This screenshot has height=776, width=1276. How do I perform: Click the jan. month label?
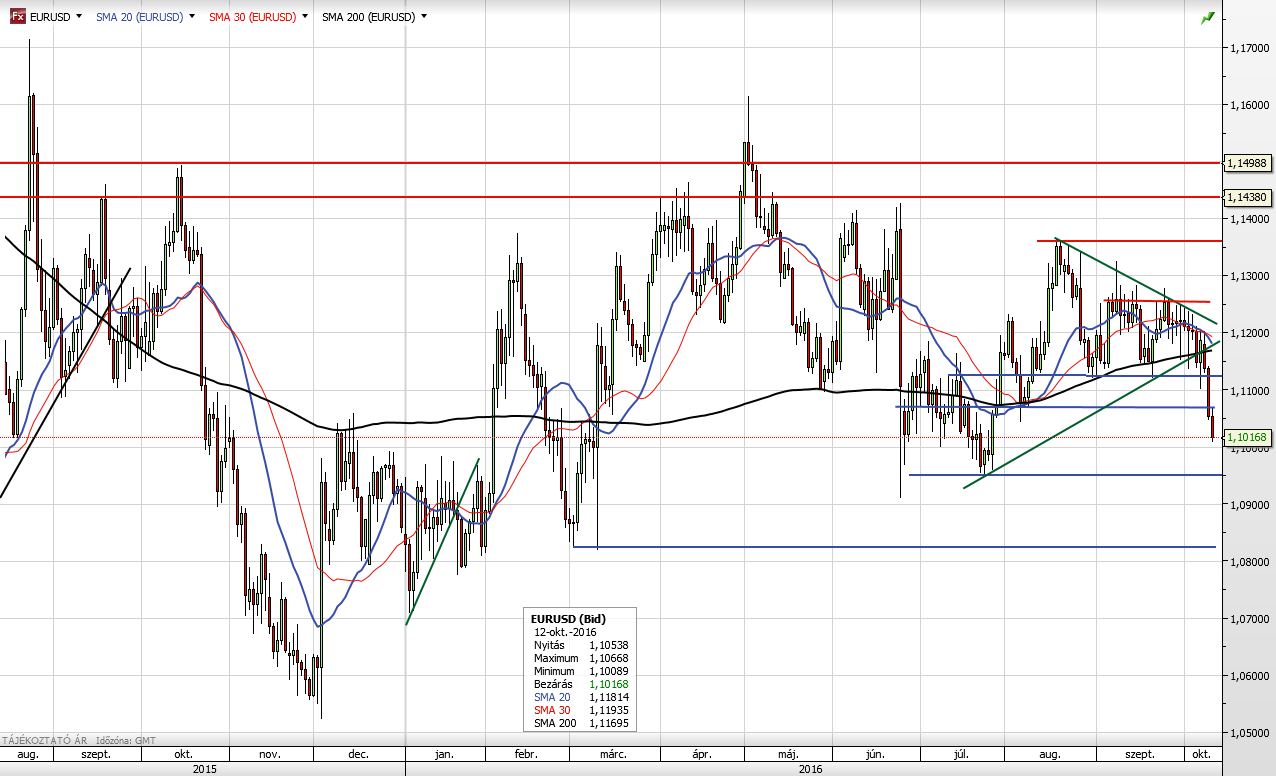445,754
